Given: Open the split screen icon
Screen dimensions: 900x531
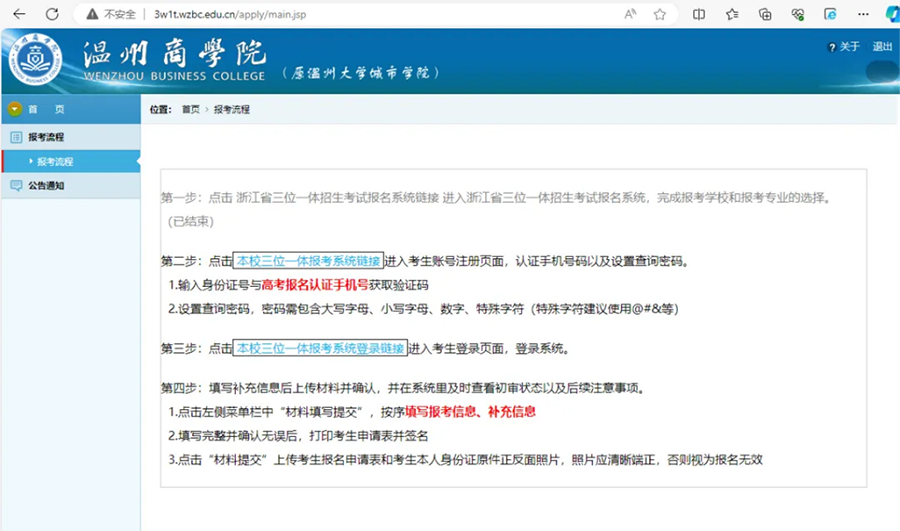Looking at the screenshot, I should (699, 14).
